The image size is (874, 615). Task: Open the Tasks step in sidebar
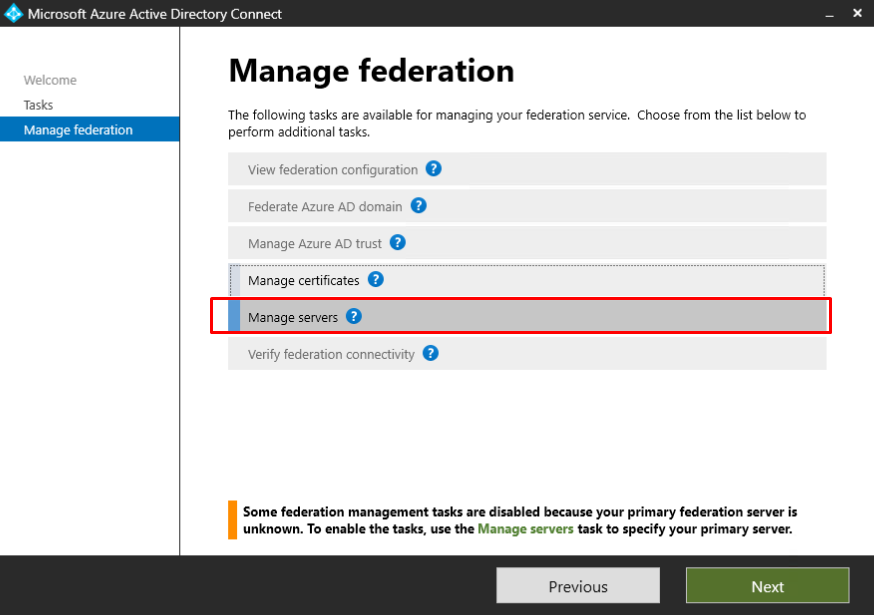click(38, 105)
